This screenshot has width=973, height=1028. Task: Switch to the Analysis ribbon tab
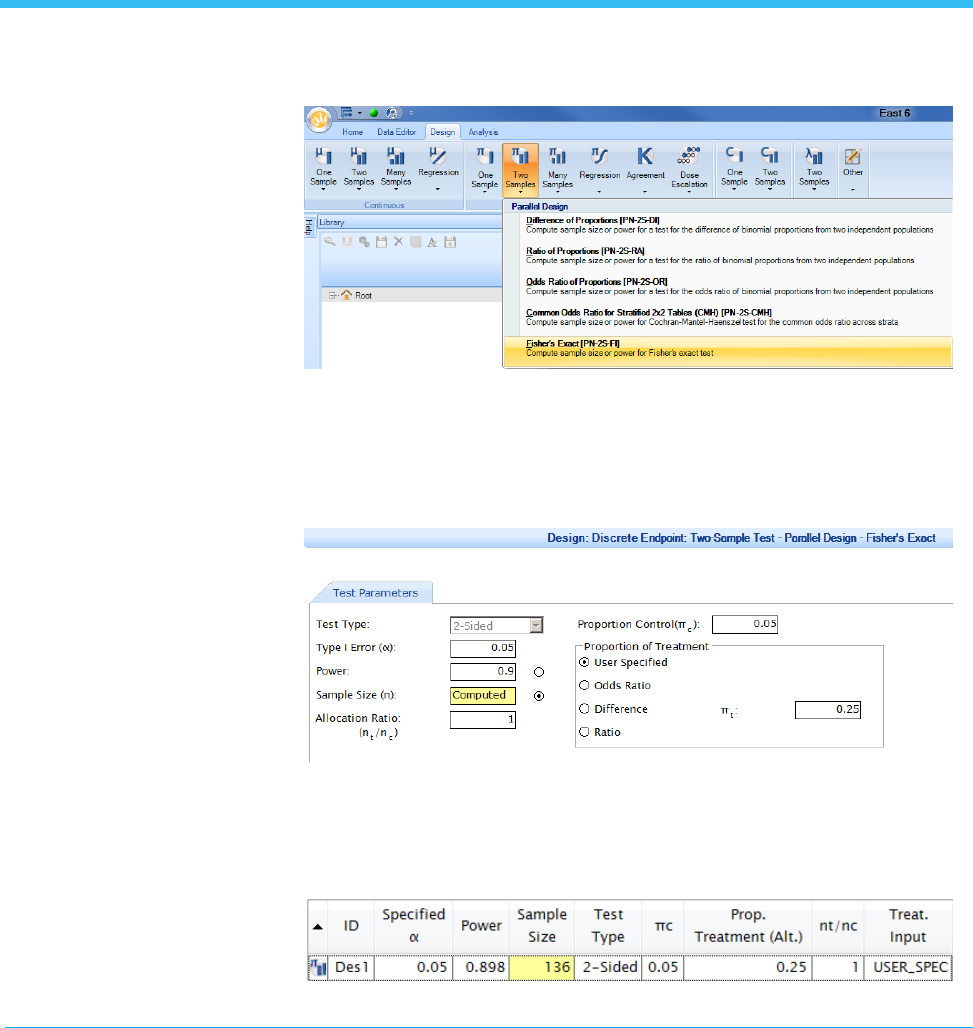[483, 132]
